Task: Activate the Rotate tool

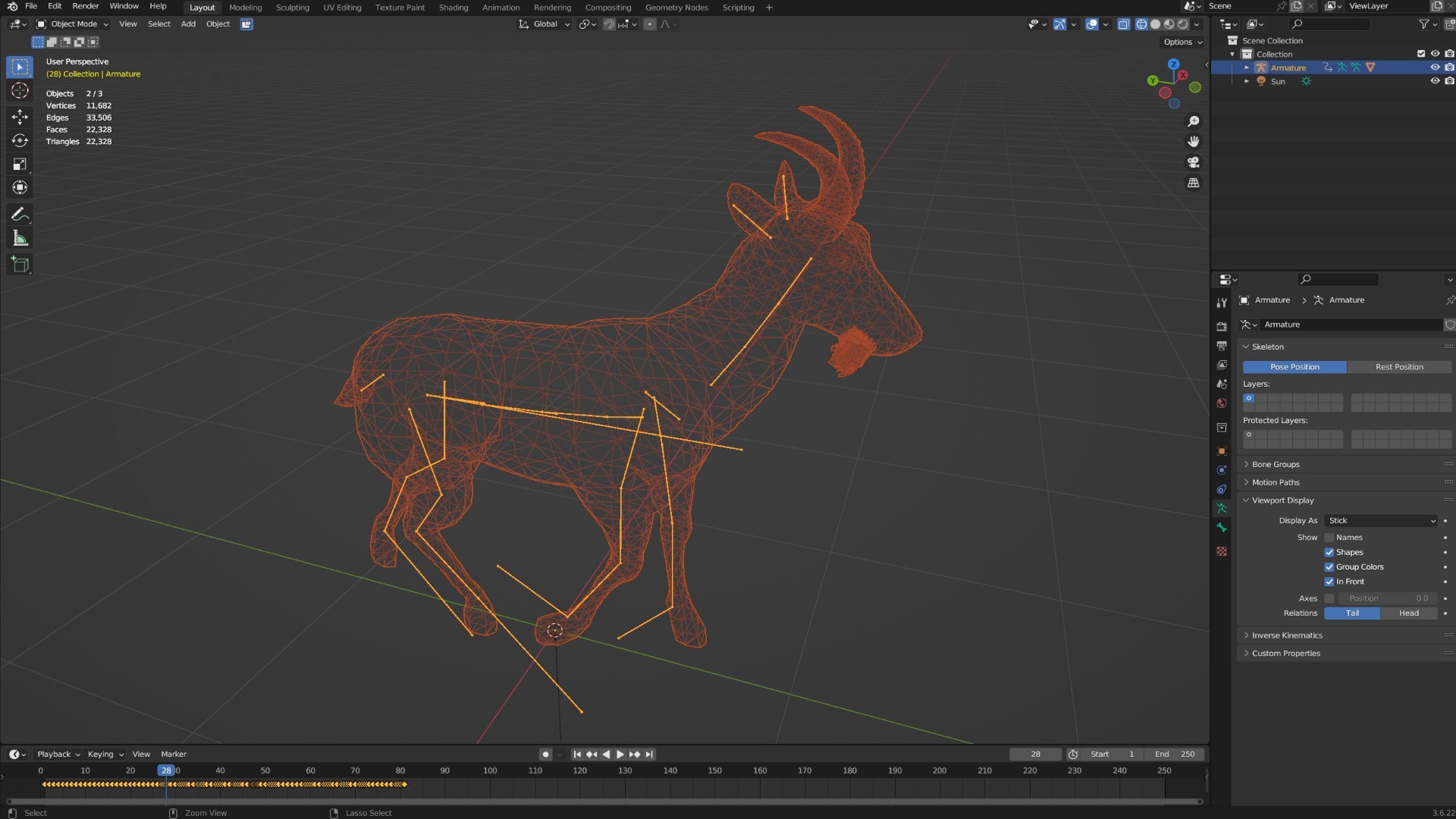Action: (20, 140)
